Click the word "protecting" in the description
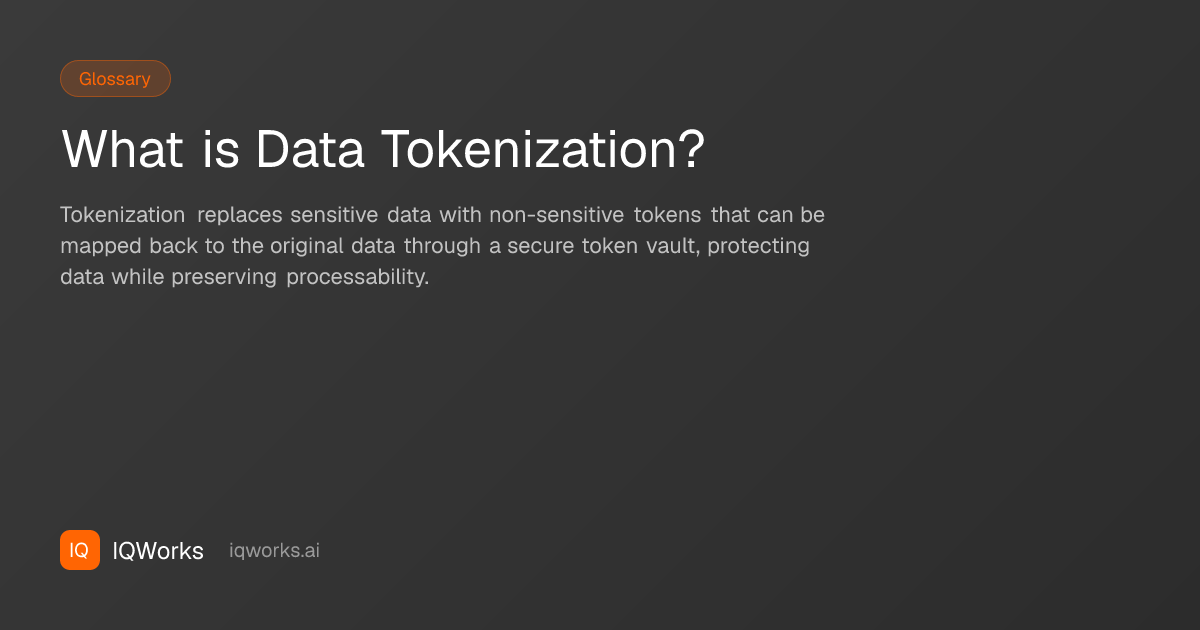 (x=758, y=246)
